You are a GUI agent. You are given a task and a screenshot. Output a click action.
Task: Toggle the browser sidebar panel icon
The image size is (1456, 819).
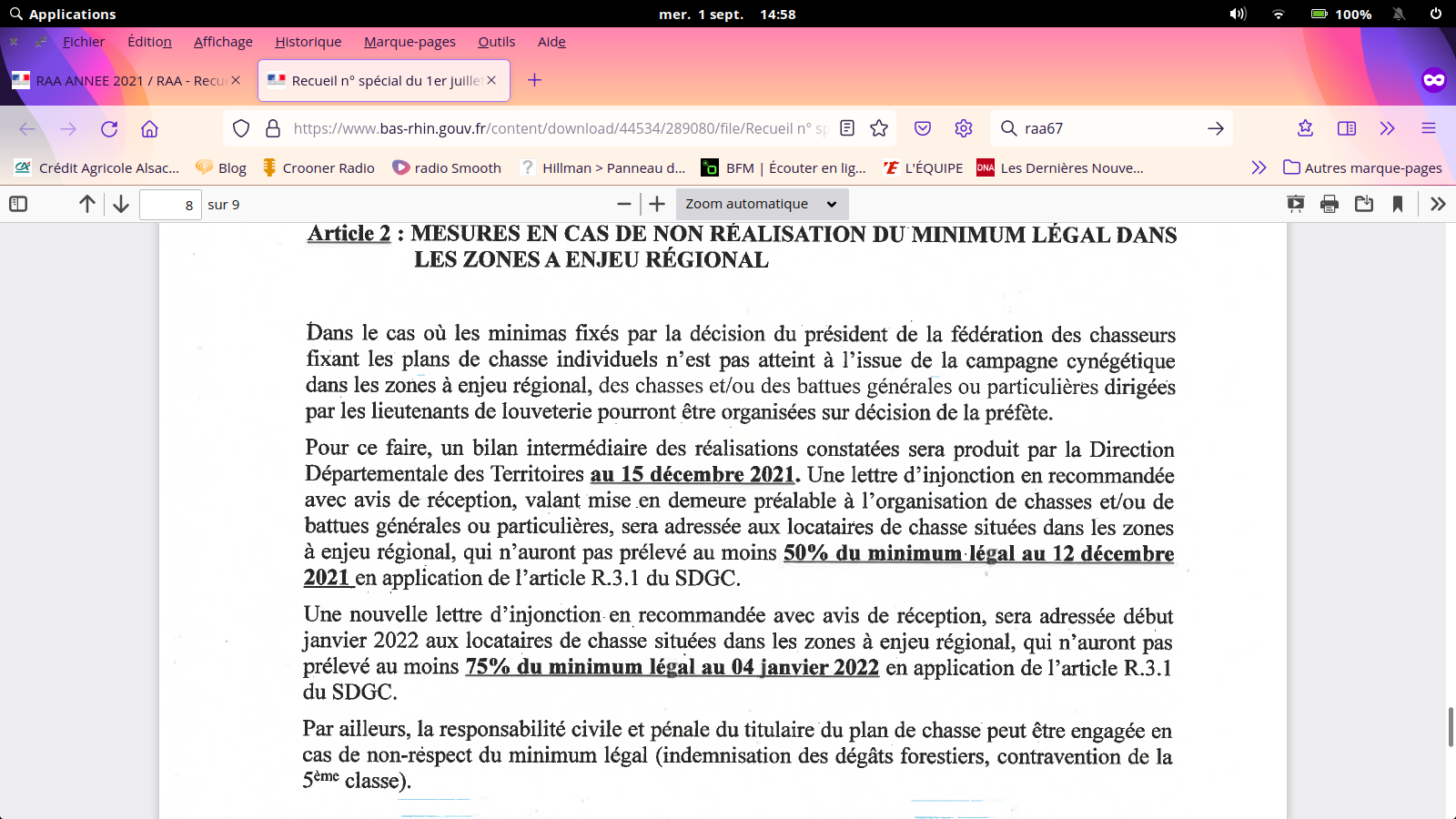pyautogui.click(x=1347, y=128)
